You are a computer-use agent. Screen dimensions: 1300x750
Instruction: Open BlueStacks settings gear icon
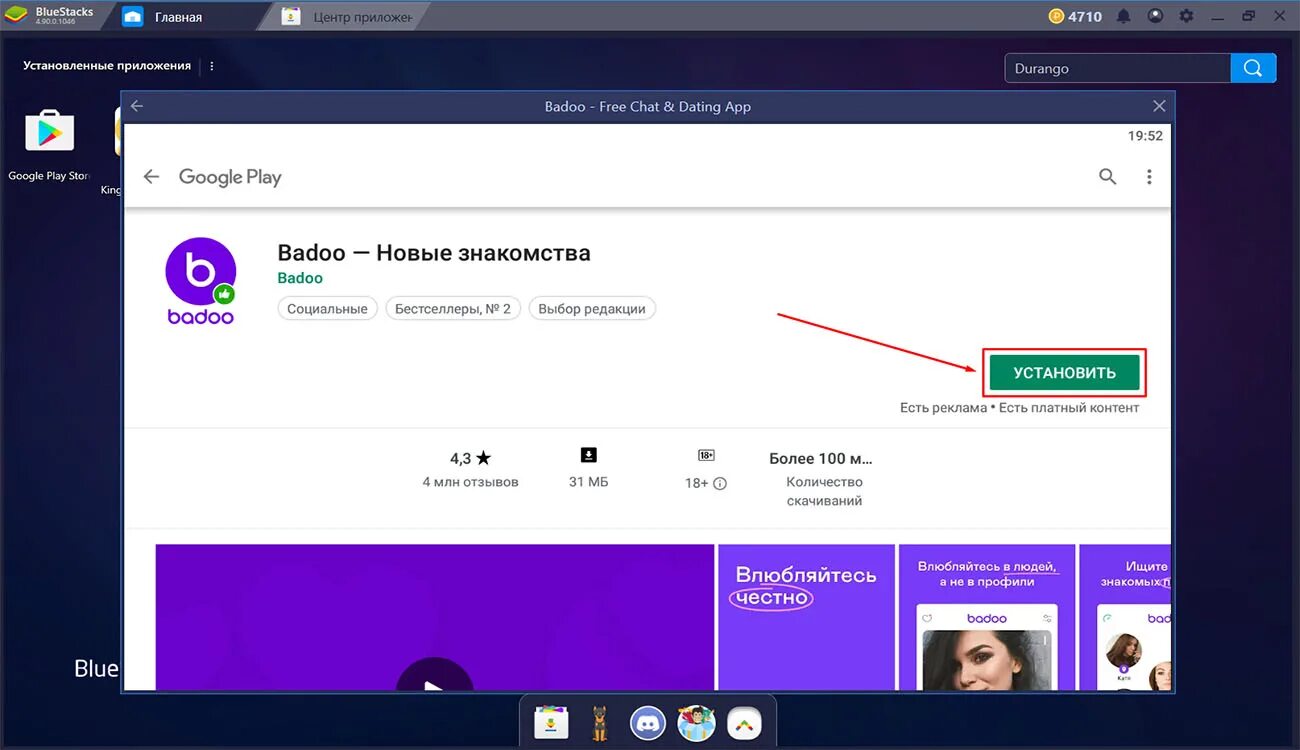pyautogui.click(x=1186, y=16)
